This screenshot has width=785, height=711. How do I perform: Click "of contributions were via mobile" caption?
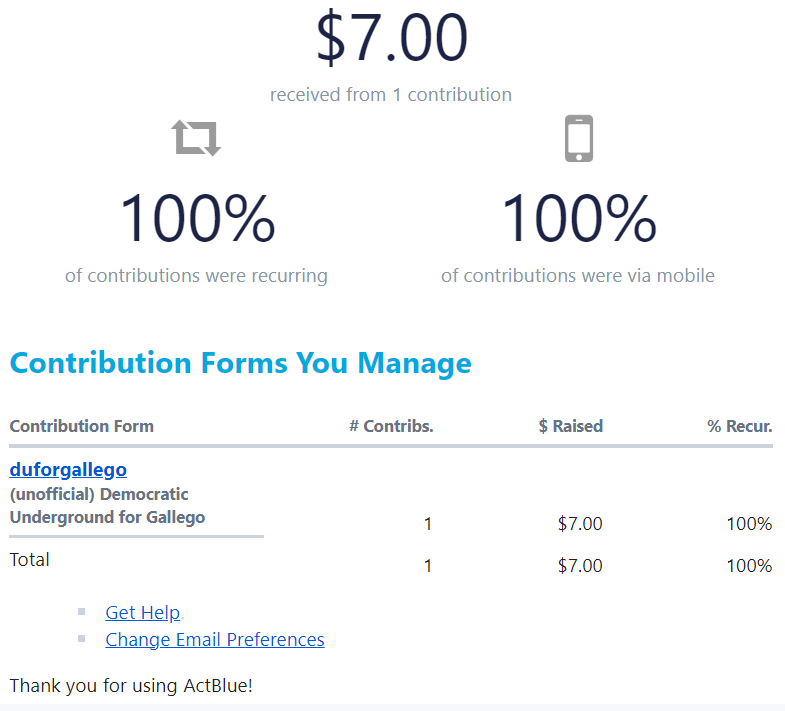tap(578, 275)
